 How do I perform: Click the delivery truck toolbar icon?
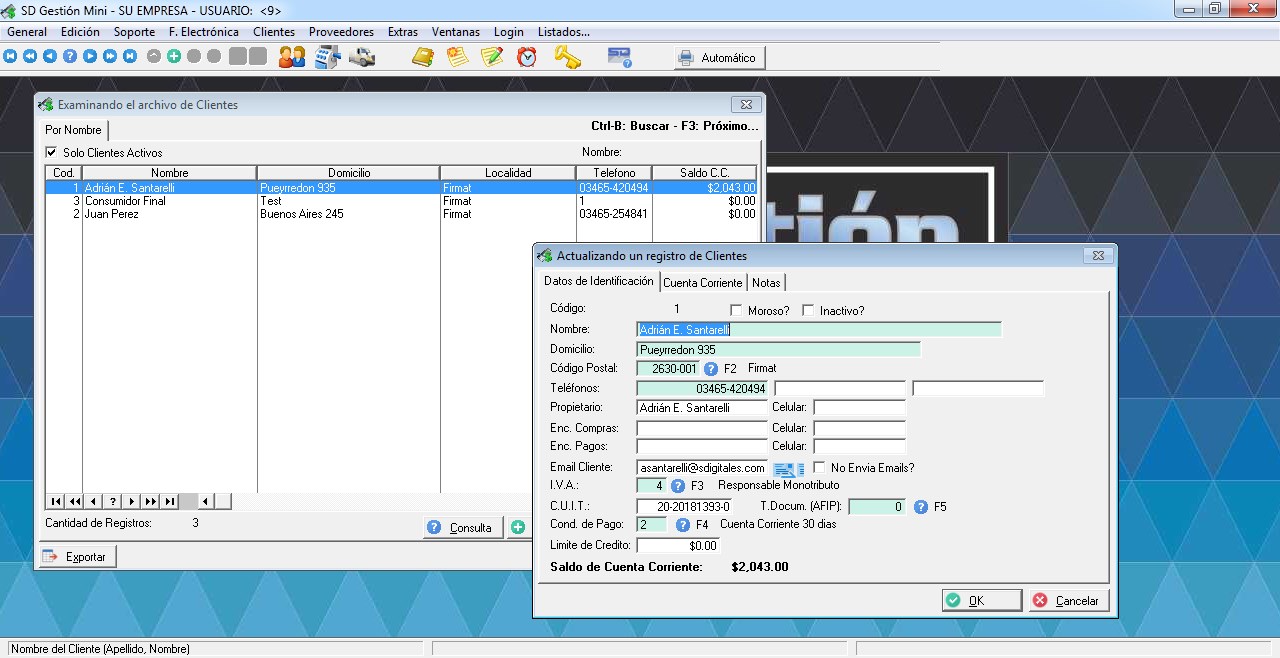click(362, 57)
